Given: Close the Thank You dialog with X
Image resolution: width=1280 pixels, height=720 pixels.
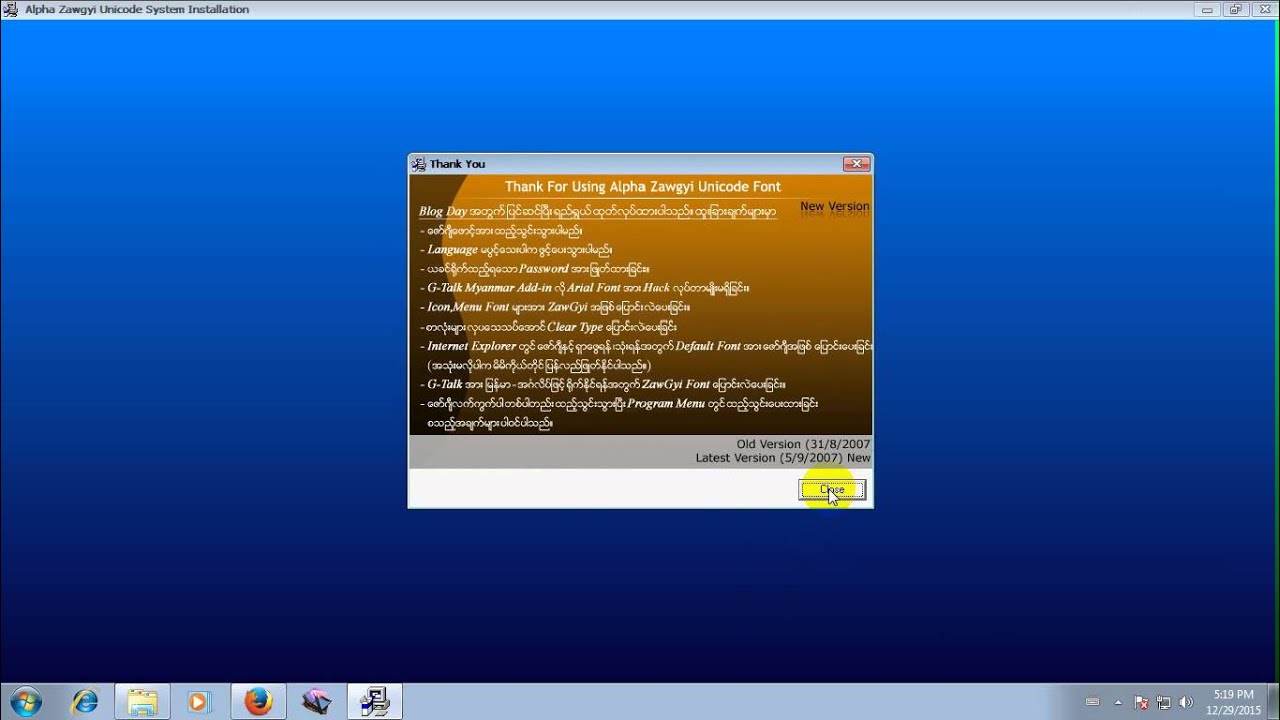Looking at the screenshot, I should 856,164.
